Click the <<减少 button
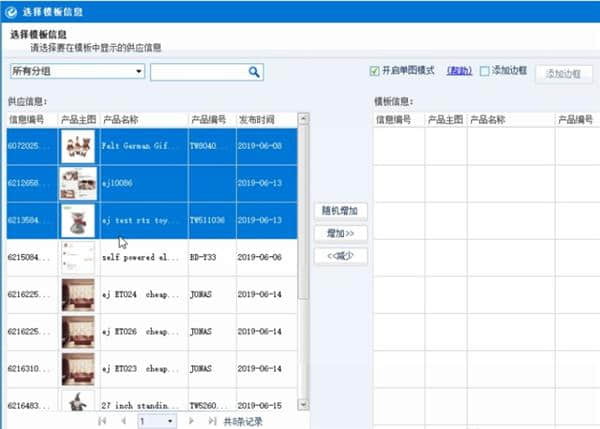The height and width of the screenshot is (429, 600). click(340, 256)
